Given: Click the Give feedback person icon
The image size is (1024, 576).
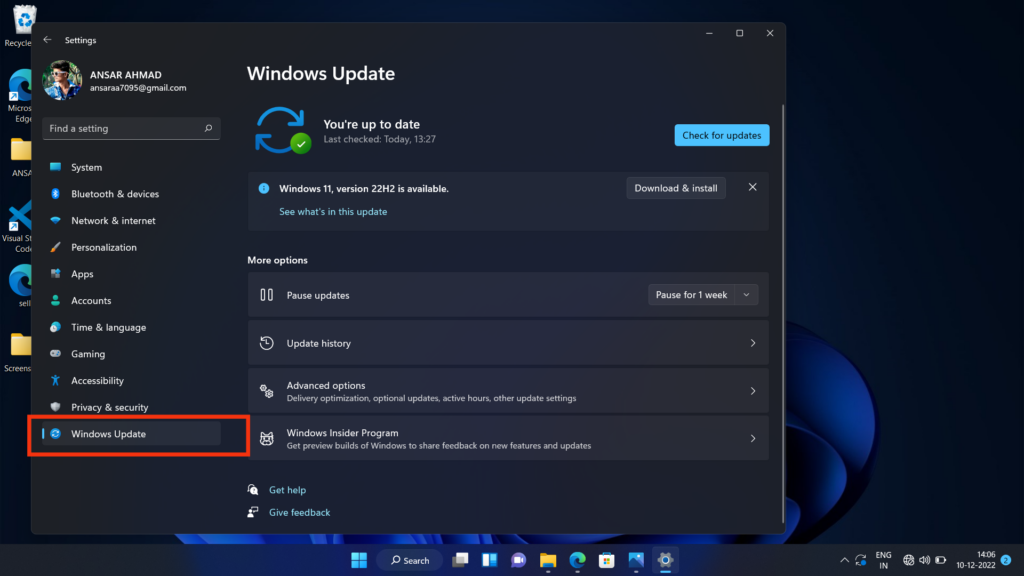Looking at the screenshot, I should 253,512.
